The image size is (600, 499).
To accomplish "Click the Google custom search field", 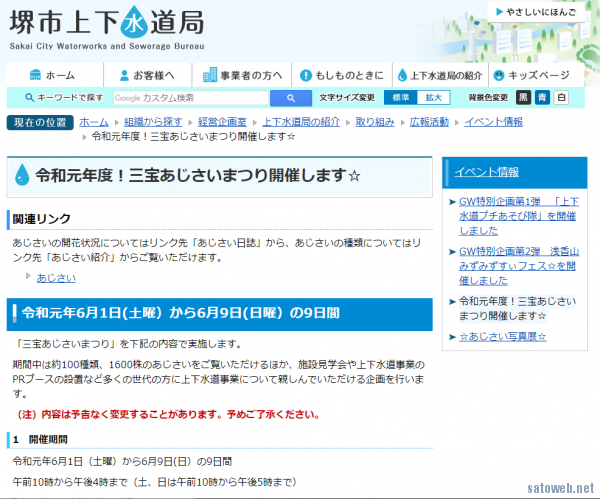I will coord(190,98).
